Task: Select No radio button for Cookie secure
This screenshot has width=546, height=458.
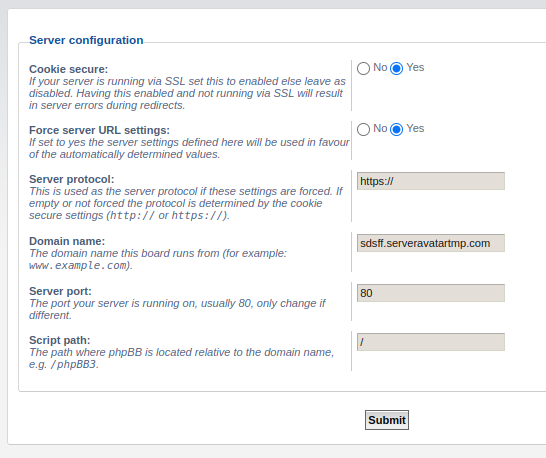Action: 363,68
